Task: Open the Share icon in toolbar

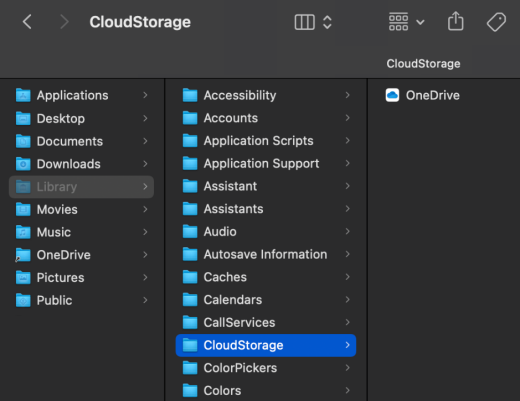Action: point(455,21)
